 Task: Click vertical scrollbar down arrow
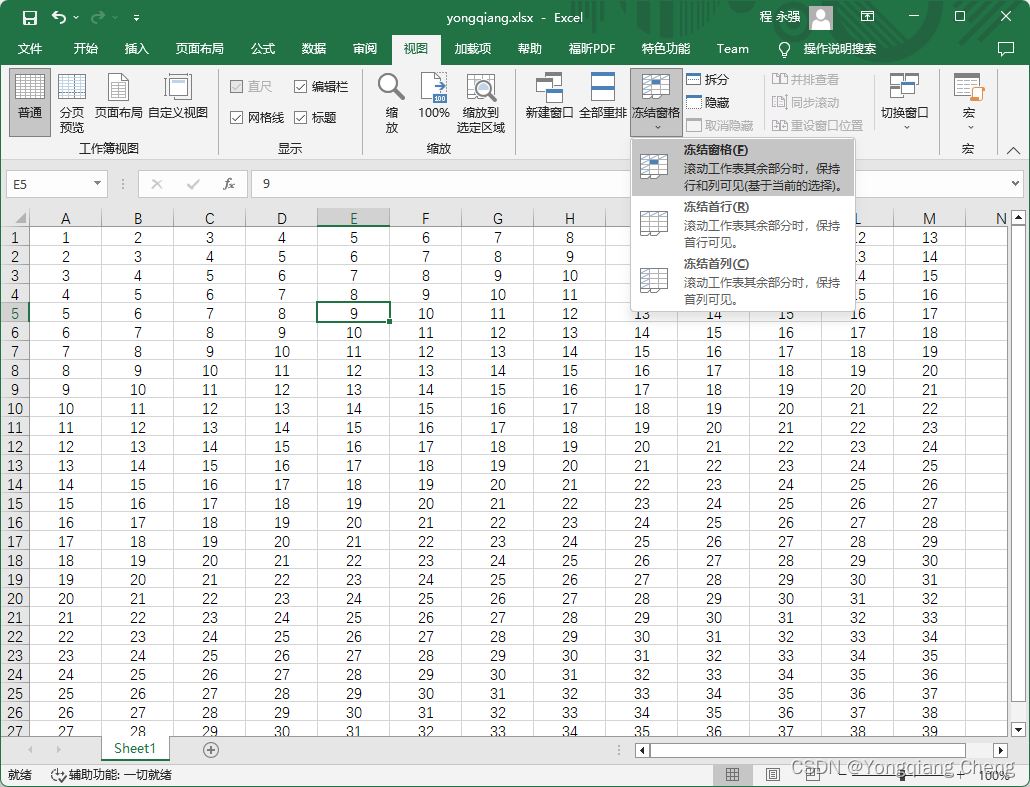click(1018, 729)
